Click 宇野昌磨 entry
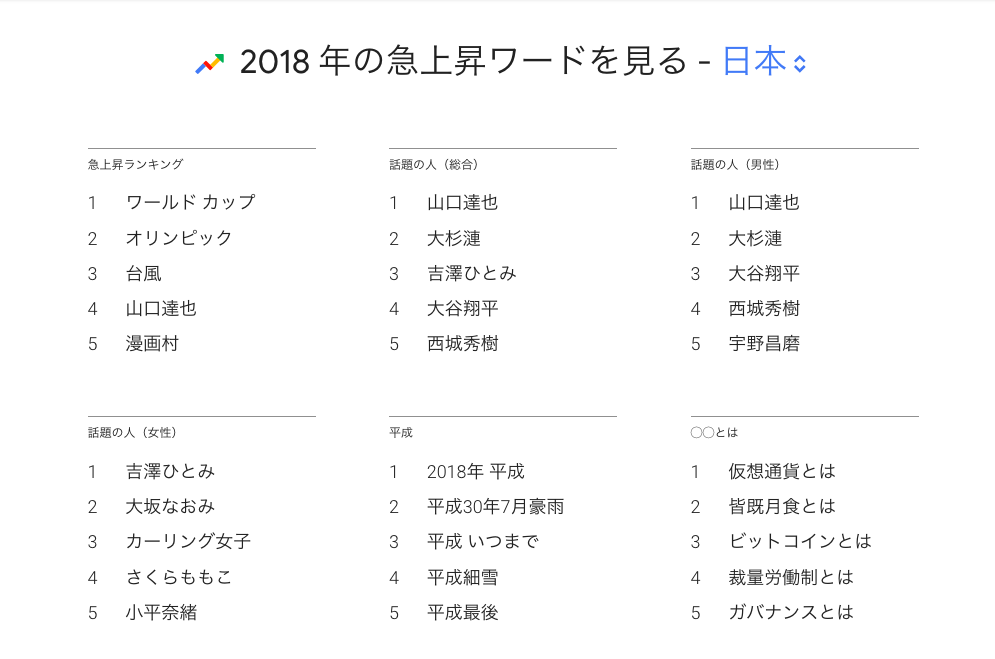 pos(764,344)
